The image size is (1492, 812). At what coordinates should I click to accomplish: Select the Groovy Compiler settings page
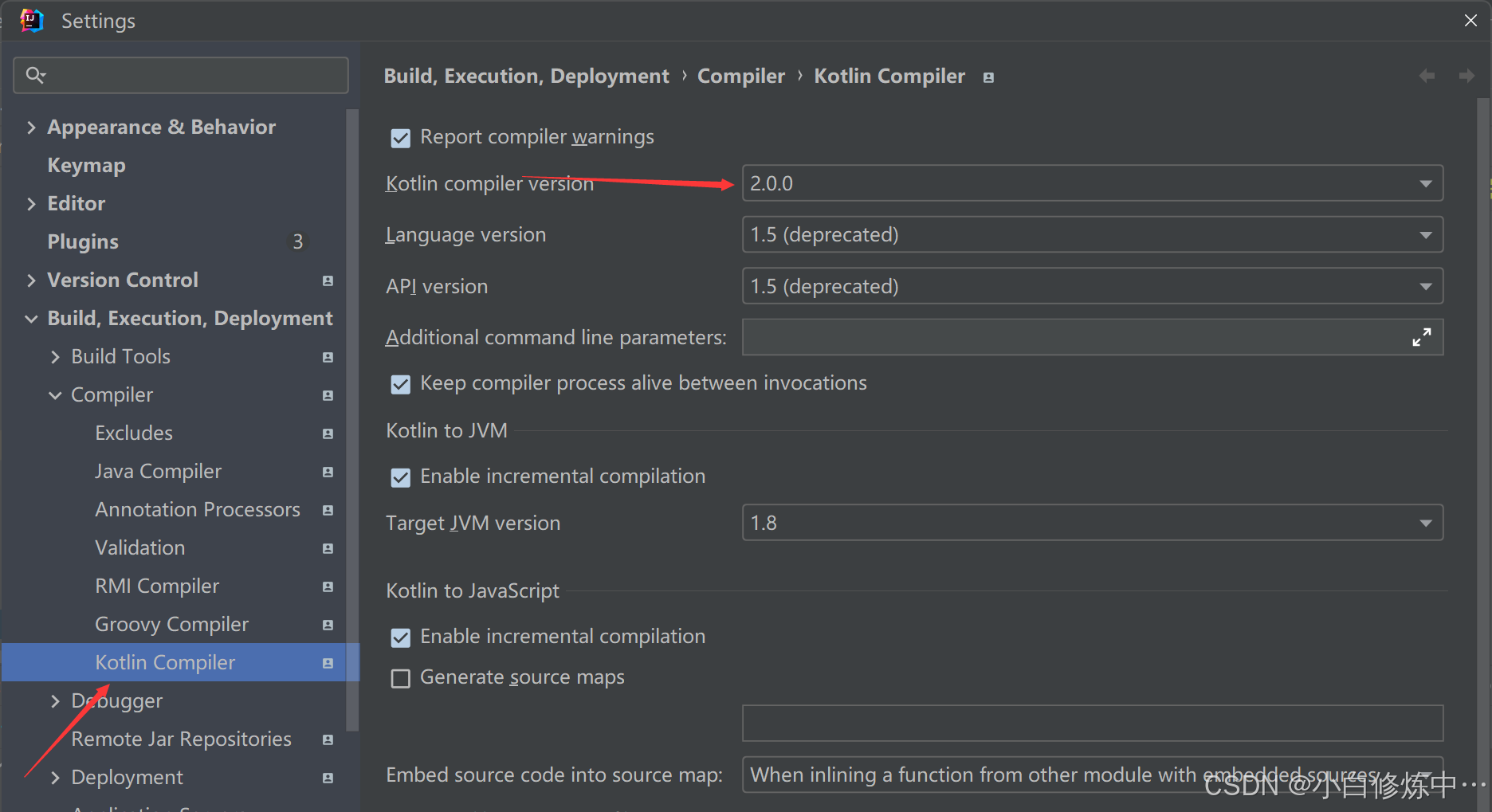pos(172,624)
